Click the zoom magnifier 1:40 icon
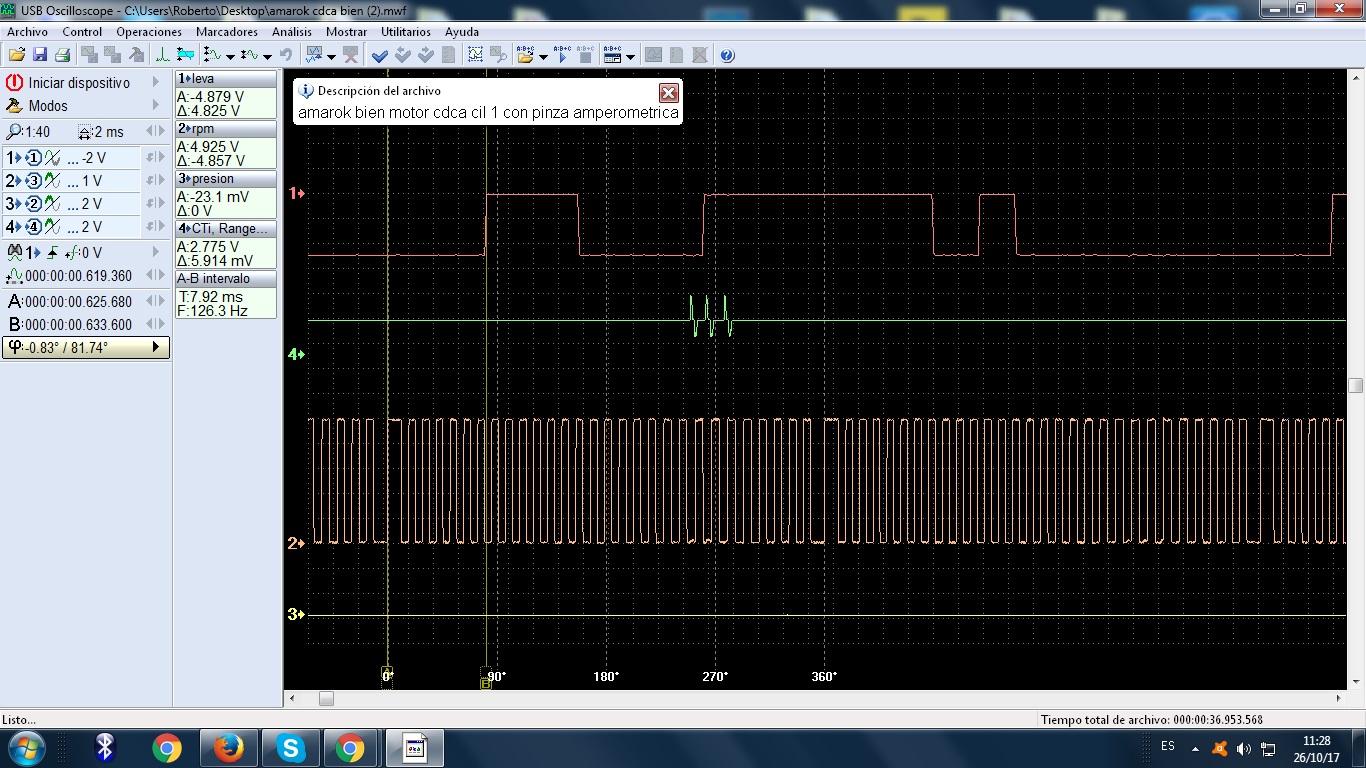Image resolution: width=1366 pixels, height=768 pixels. tap(14, 132)
